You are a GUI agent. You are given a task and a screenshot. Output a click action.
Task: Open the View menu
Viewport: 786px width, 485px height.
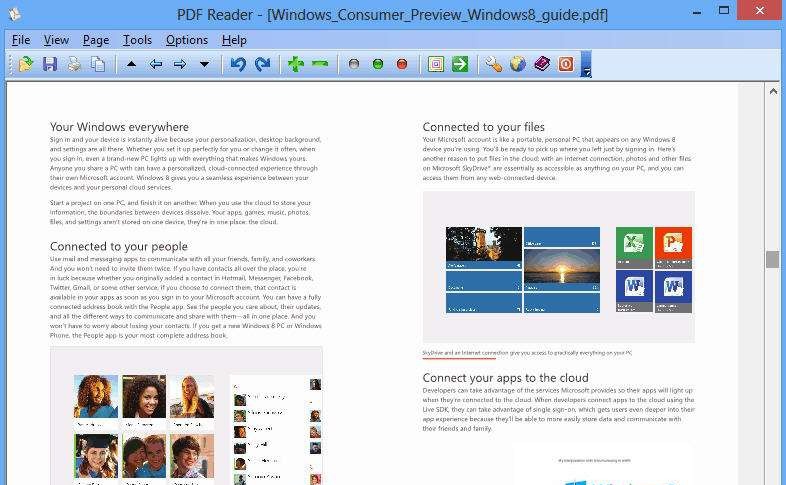[56, 40]
